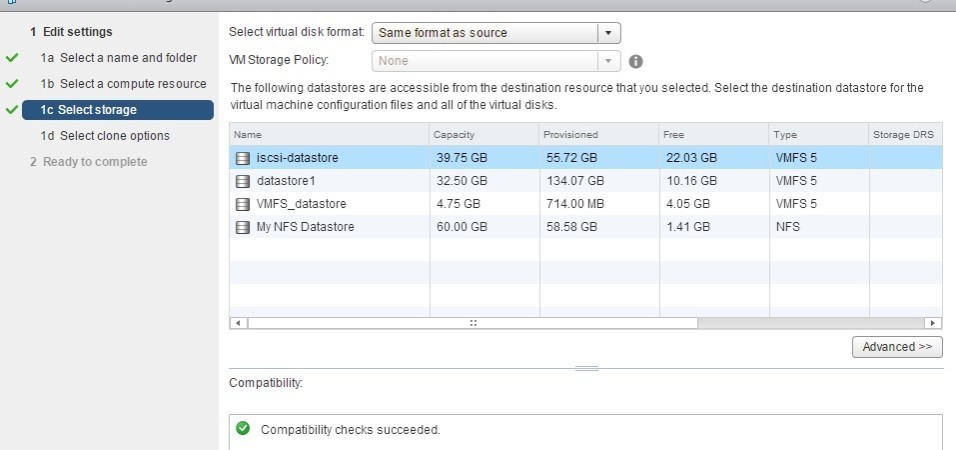Go to step 1d Select clone options
The width and height of the screenshot is (956, 450).
pos(105,135)
